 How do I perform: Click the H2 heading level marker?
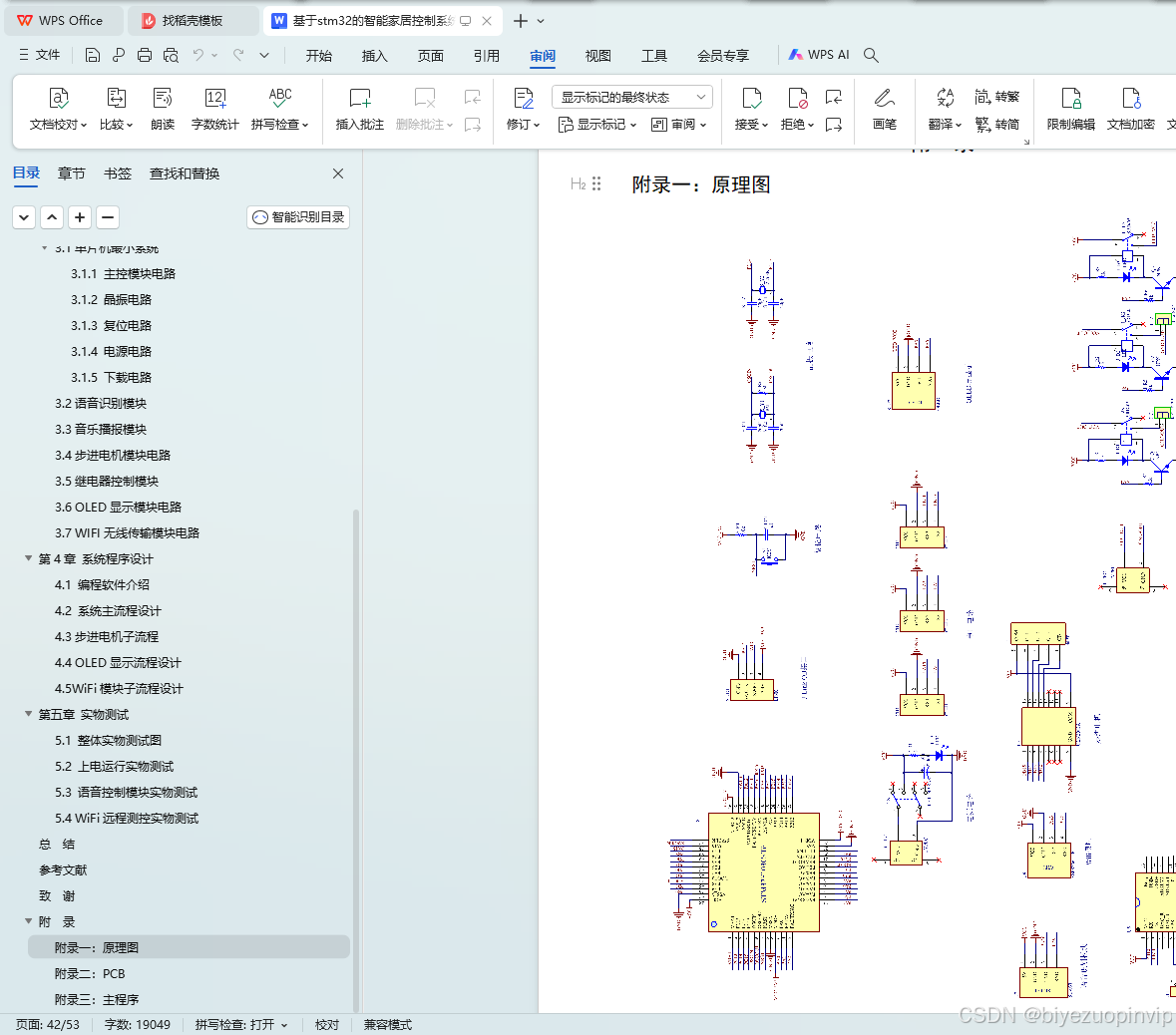click(x=579, y=184)
